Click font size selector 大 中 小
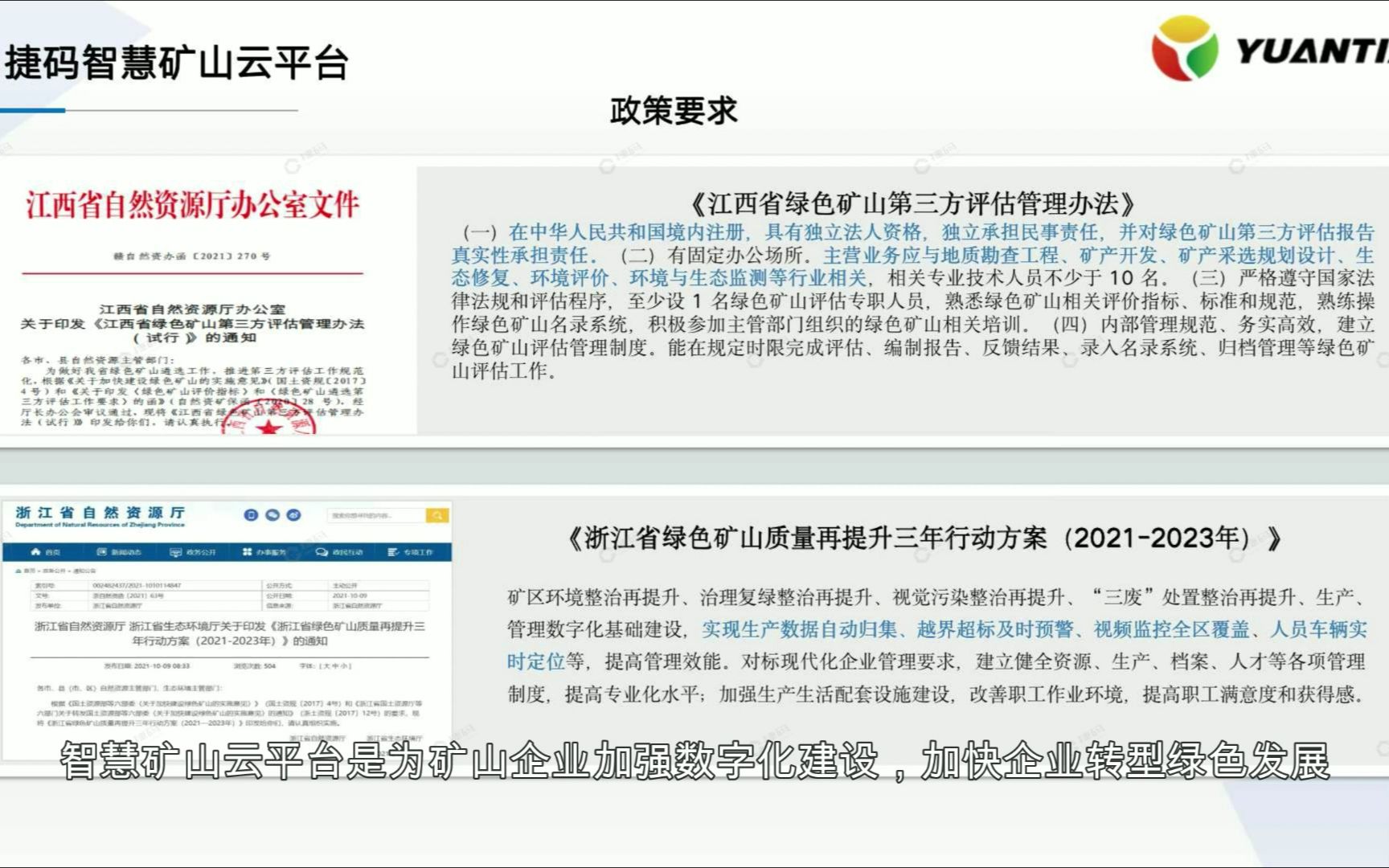Viewport: 1389px width, 868px height. [325, 666]
